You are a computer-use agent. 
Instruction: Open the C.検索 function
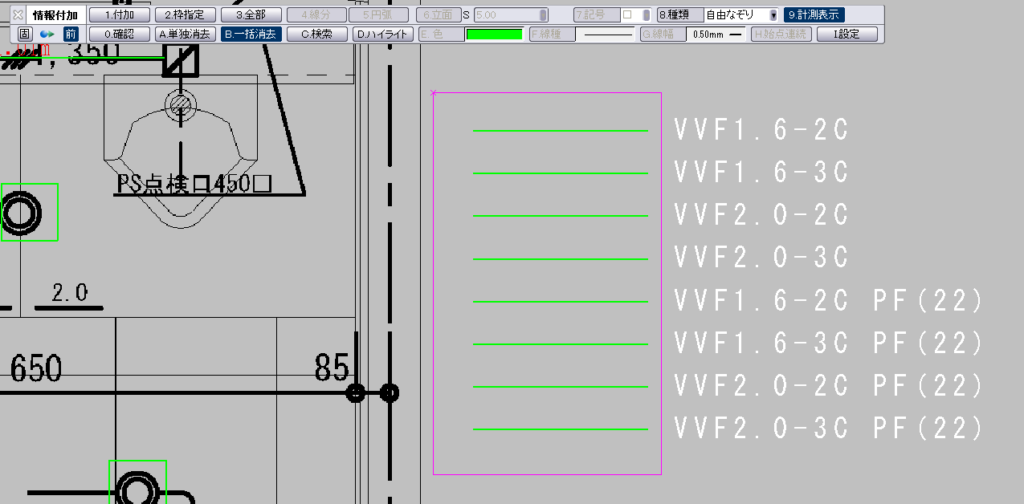pos(316,34)
